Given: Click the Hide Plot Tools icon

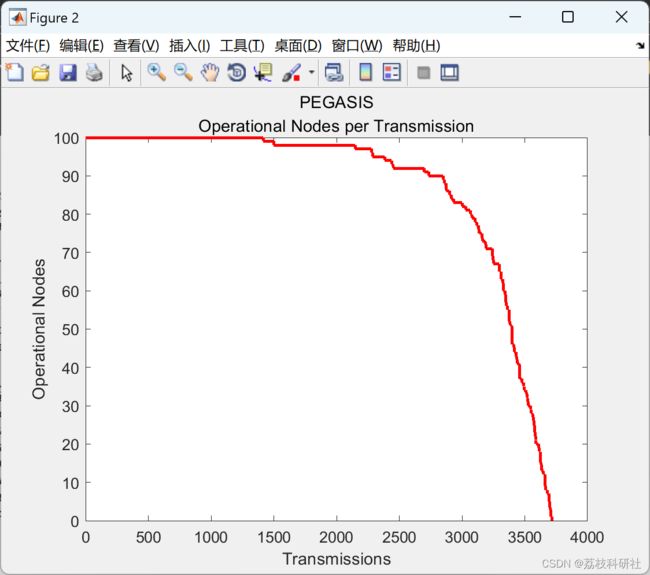Looking at the screenshot, I should pos(423,73).
